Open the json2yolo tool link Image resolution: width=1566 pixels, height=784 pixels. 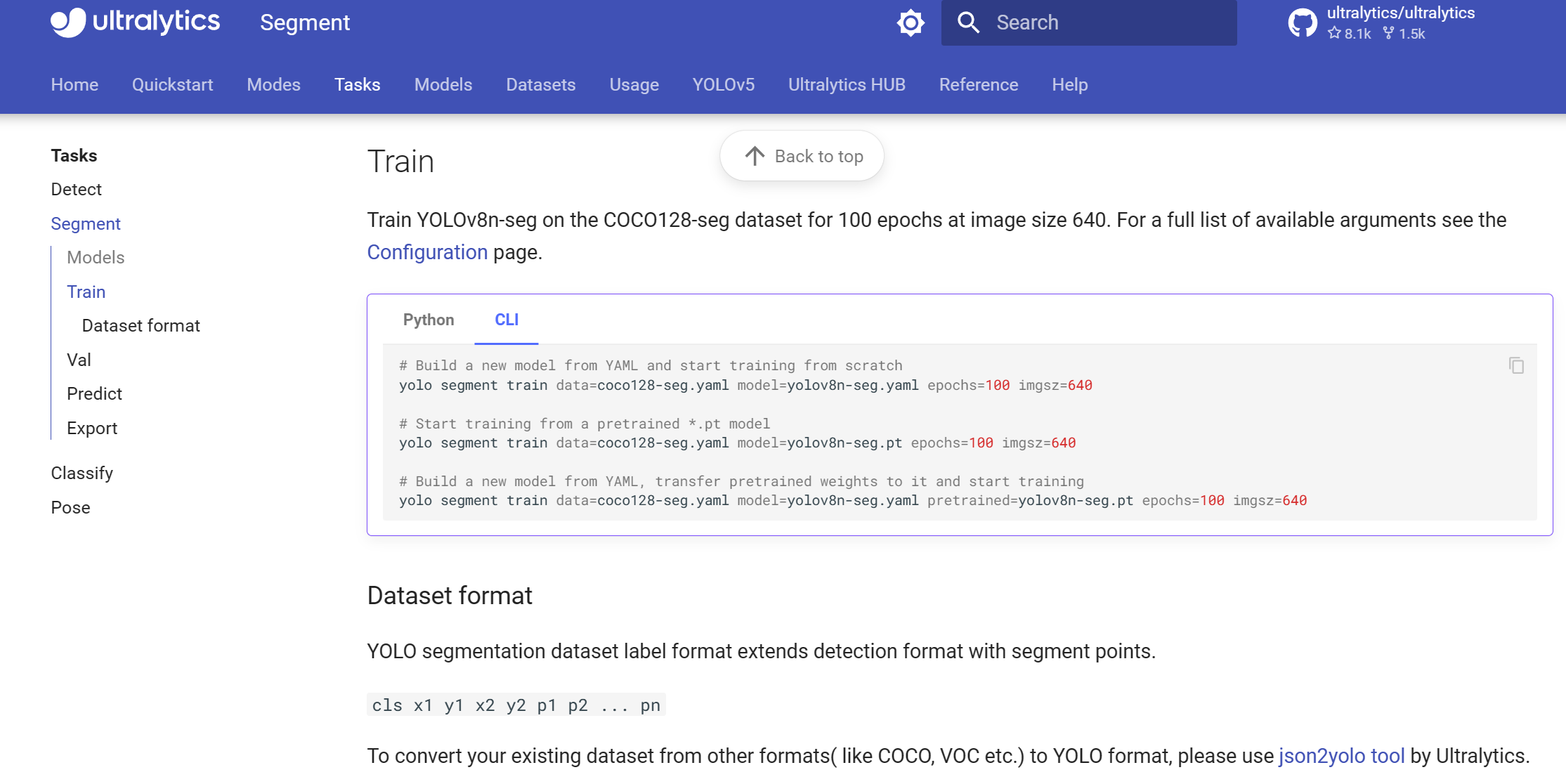[1340, 755]
